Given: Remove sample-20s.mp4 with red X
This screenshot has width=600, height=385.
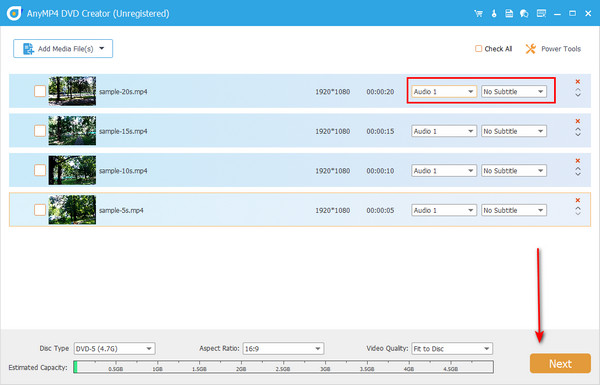Looking at the screenshot, I should [x=578, y=82].
